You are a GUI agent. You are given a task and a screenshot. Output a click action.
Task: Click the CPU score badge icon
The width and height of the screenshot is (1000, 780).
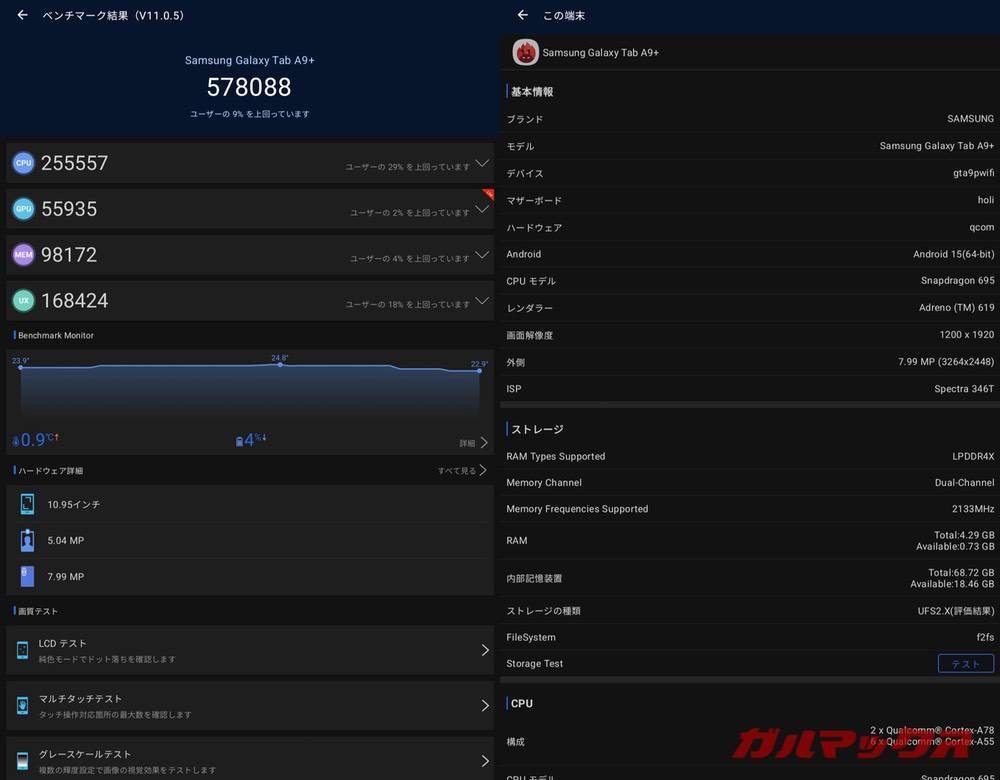23,163
